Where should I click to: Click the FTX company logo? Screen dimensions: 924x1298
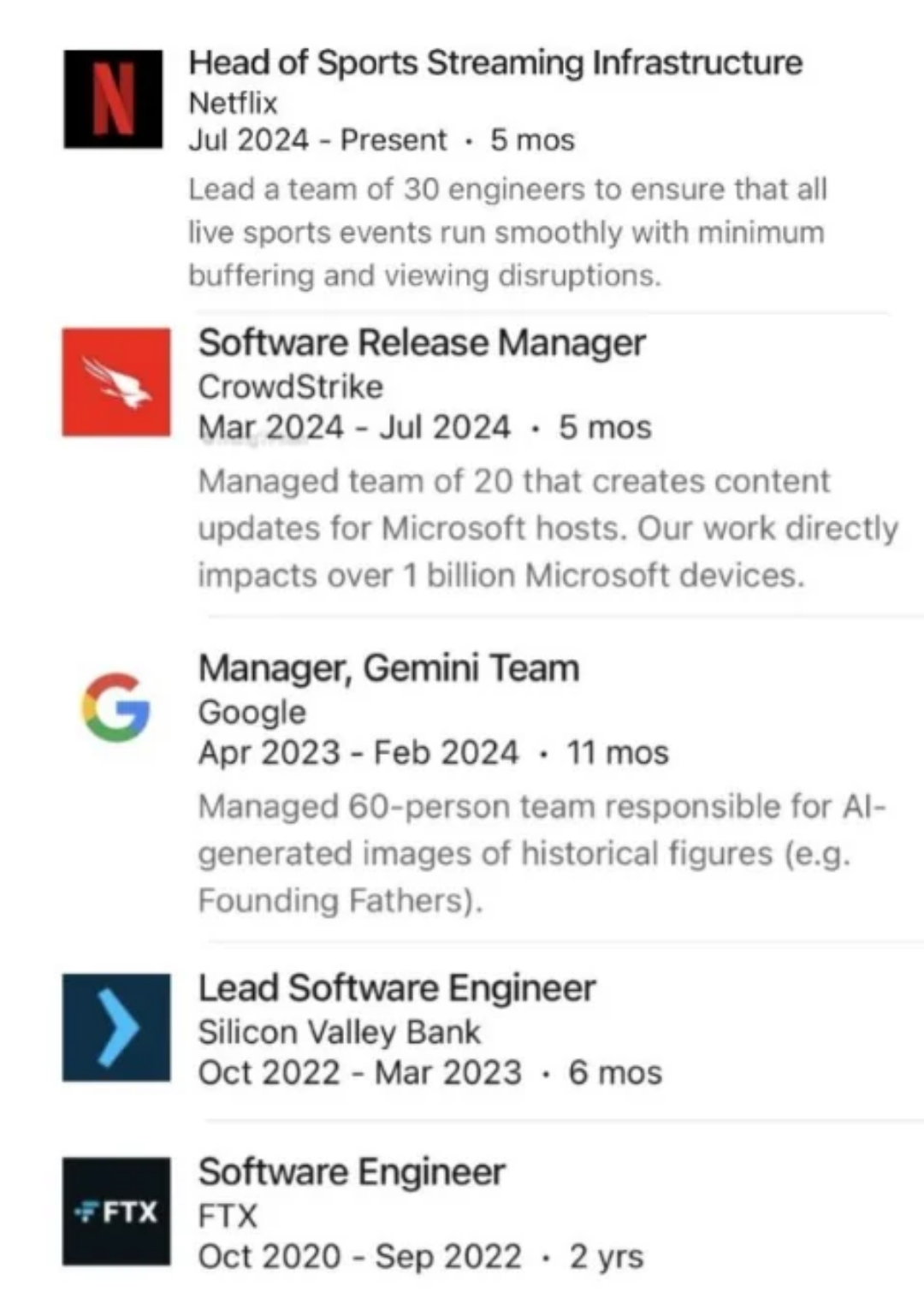coord(116,1211)
